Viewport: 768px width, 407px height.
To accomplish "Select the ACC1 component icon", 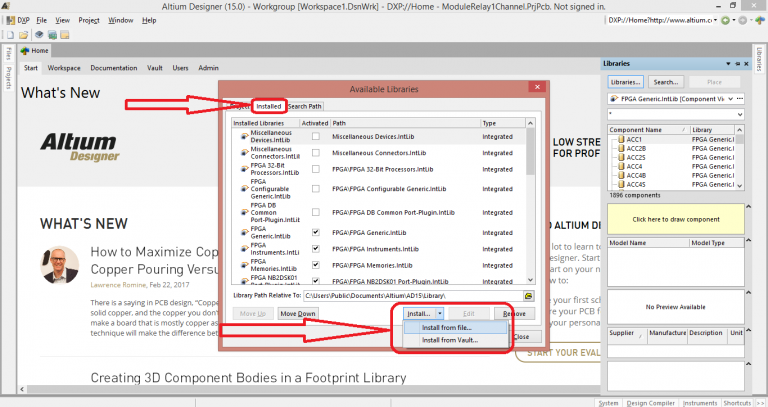I will (621, 140).
